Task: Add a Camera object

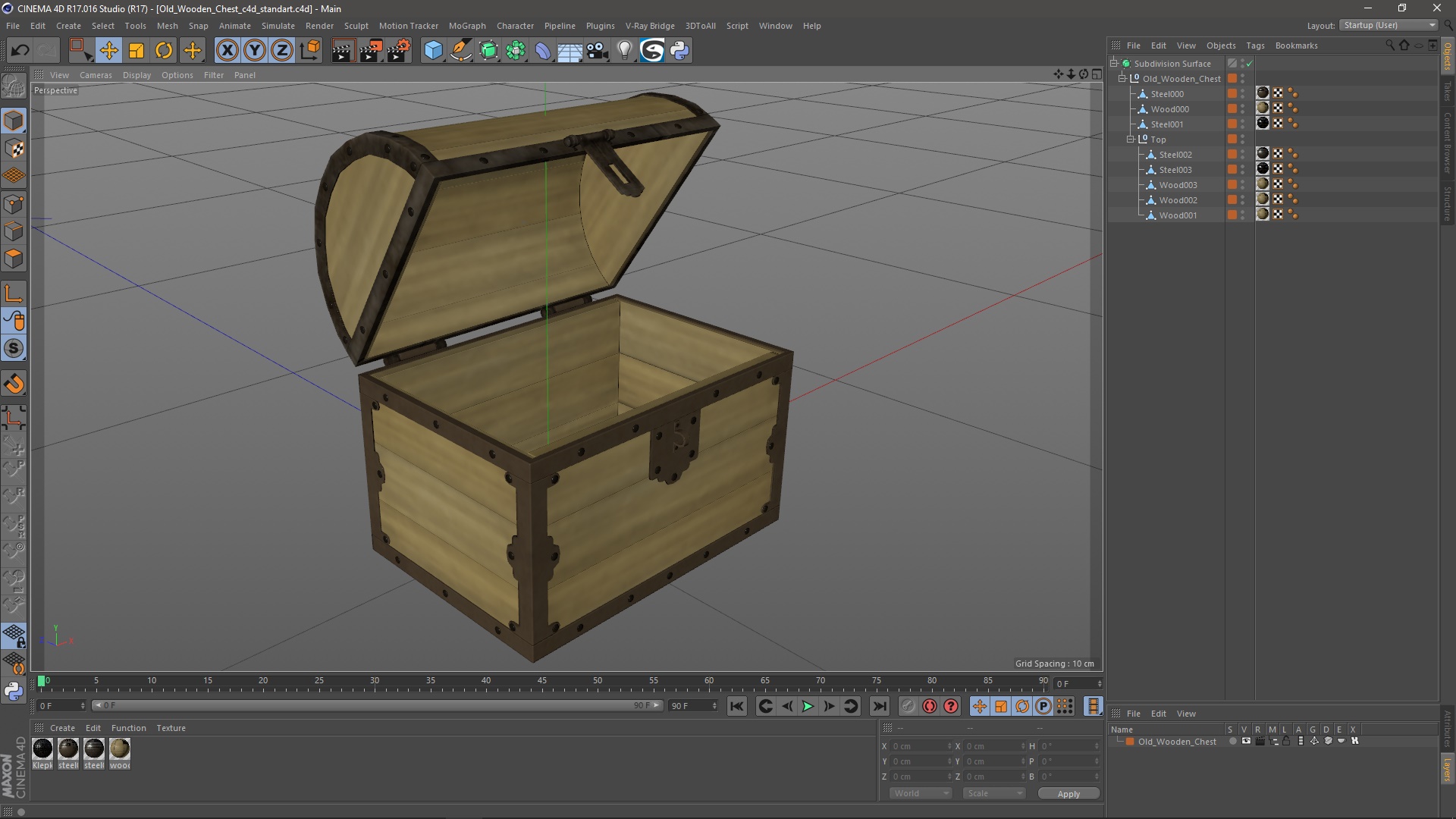Action: 598,50
